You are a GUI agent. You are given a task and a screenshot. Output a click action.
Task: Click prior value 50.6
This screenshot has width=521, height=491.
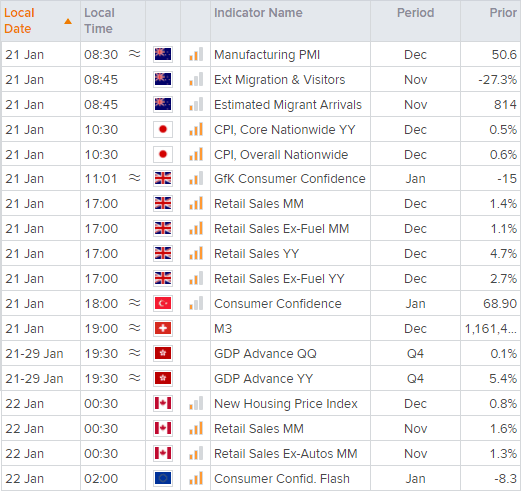(504, 54)
